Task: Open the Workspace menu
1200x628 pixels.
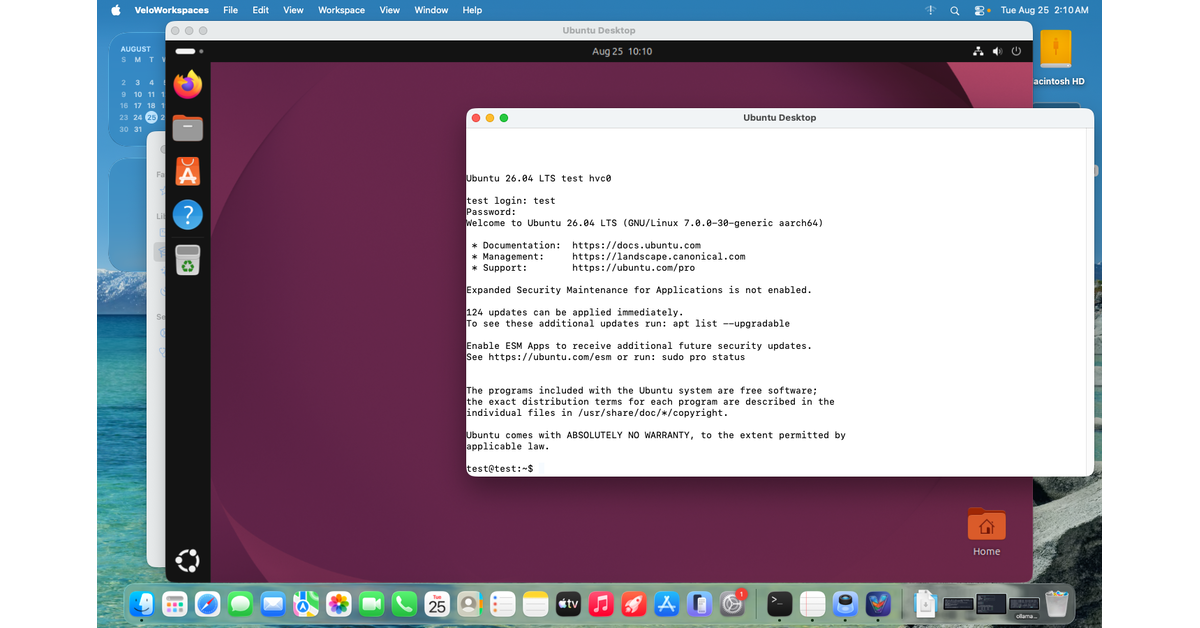Action: (342, 10)
